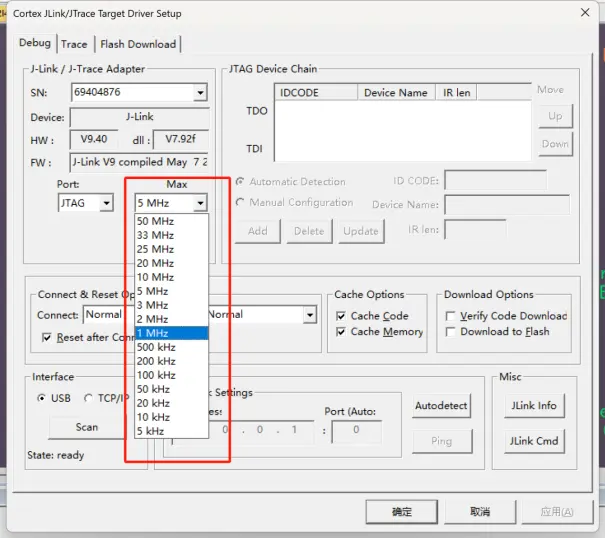This screenshot has height=539, width=606.
Task: Enable Download to Flash option
Action: tap(450, 332)
